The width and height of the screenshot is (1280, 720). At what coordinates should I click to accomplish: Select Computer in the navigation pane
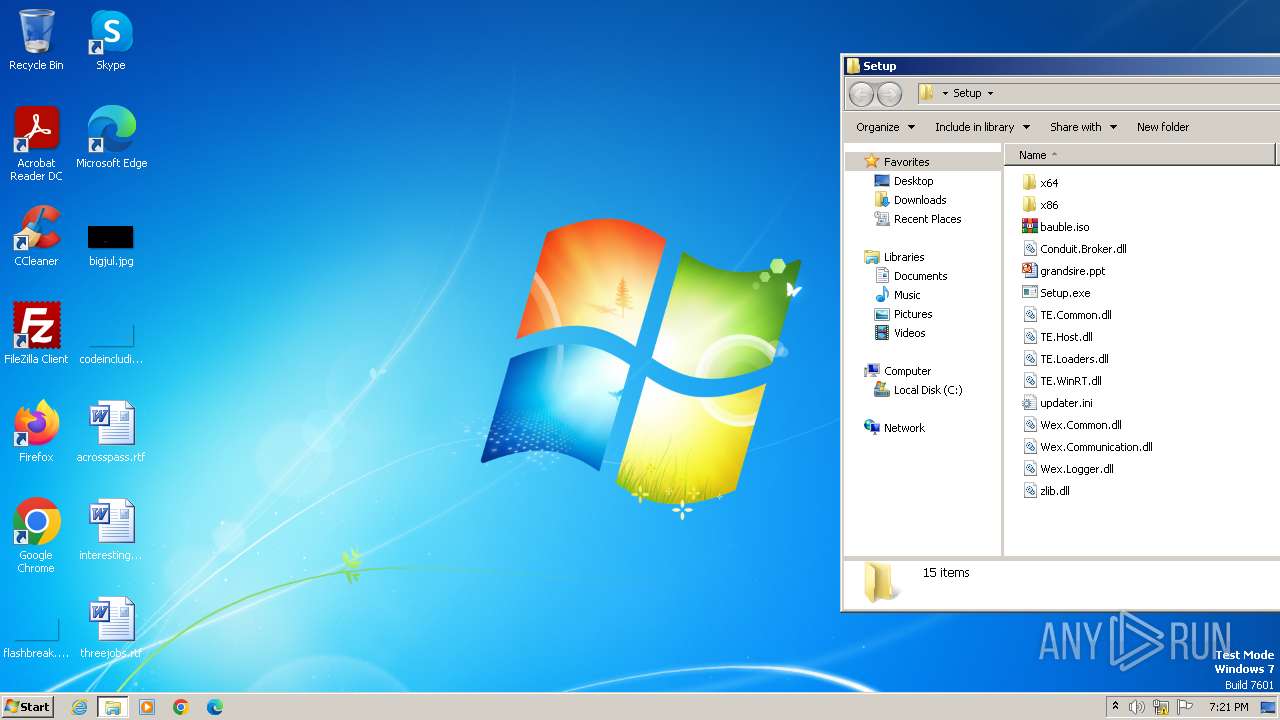pos(907,371)
